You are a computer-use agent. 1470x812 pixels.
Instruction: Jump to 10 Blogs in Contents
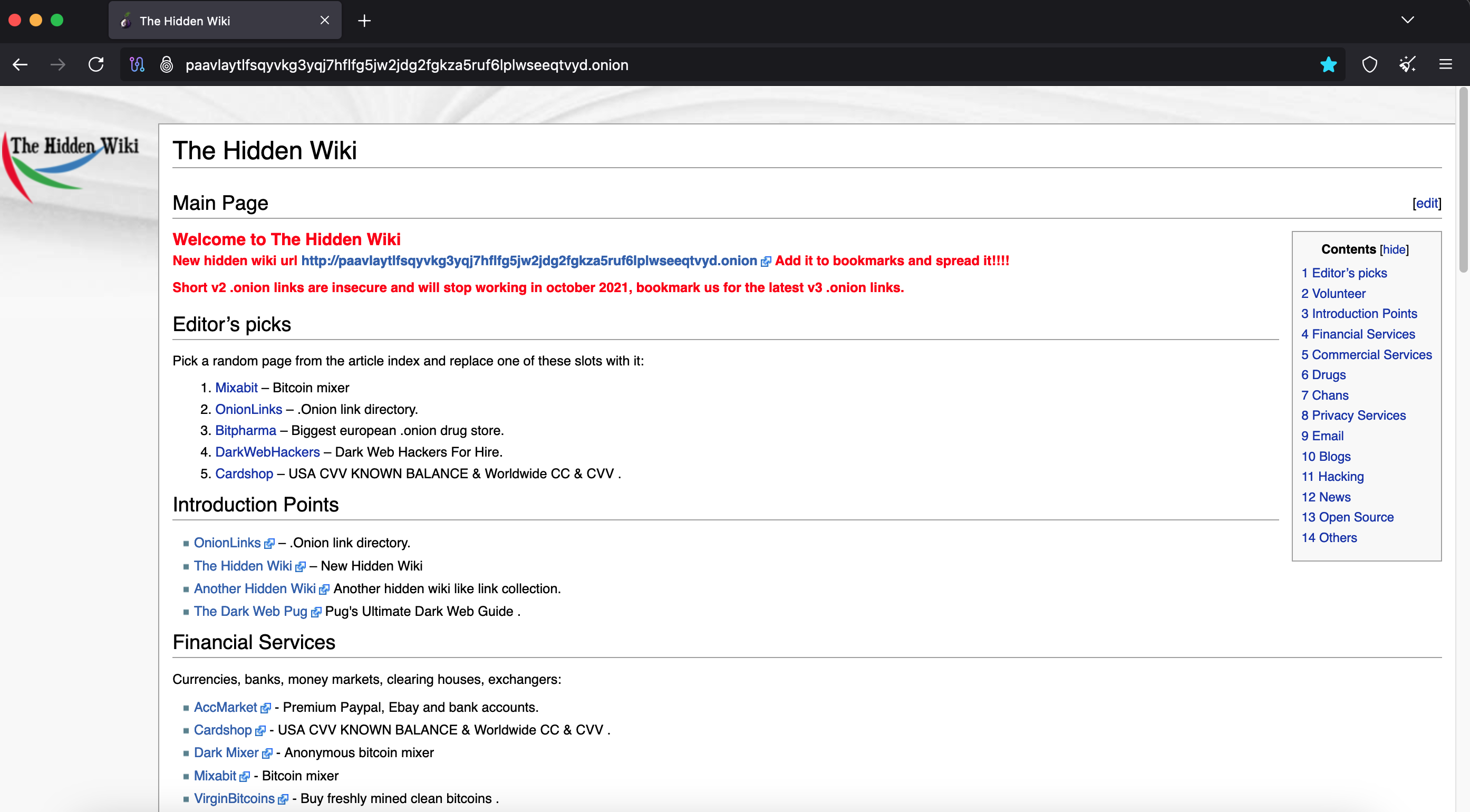pos(1326,456)
